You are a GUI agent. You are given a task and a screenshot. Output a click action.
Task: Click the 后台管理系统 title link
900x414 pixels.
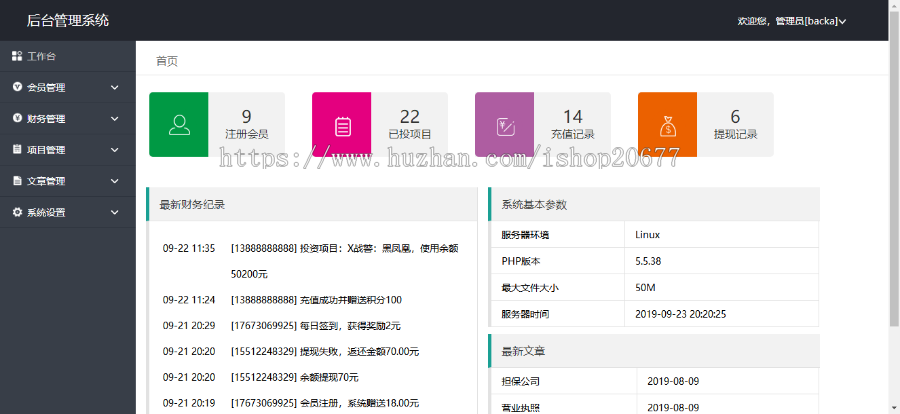[68, 21]
